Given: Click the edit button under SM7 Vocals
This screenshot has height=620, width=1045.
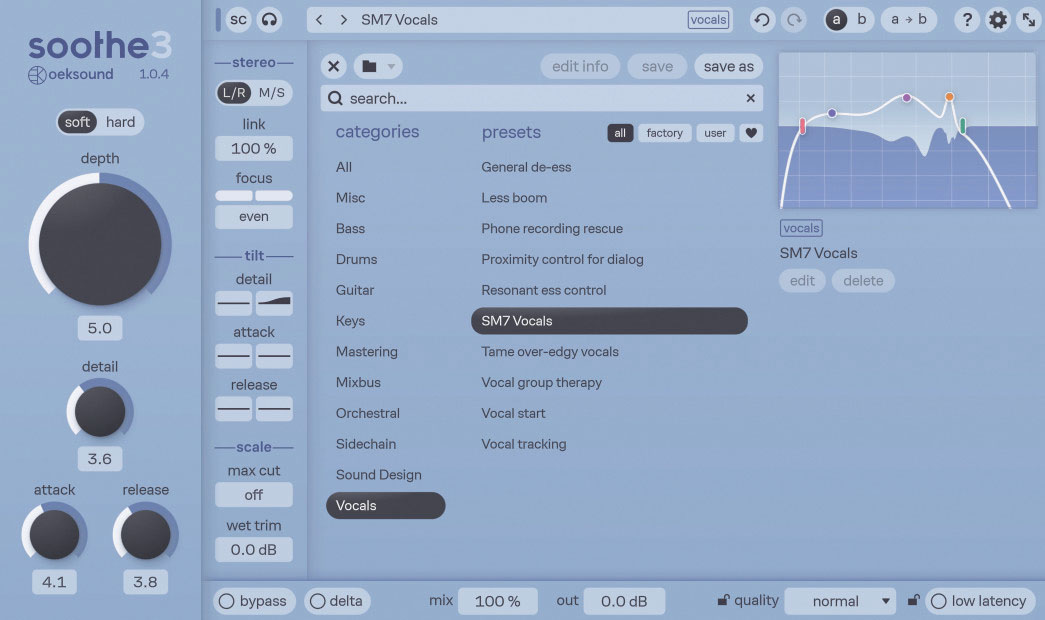Looking at the screenshot, I should 802,281.
